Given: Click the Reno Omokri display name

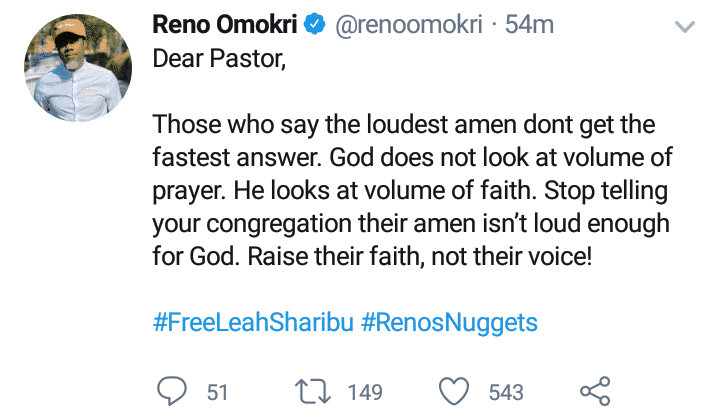Looking at the screenshot, I should 224,23.
